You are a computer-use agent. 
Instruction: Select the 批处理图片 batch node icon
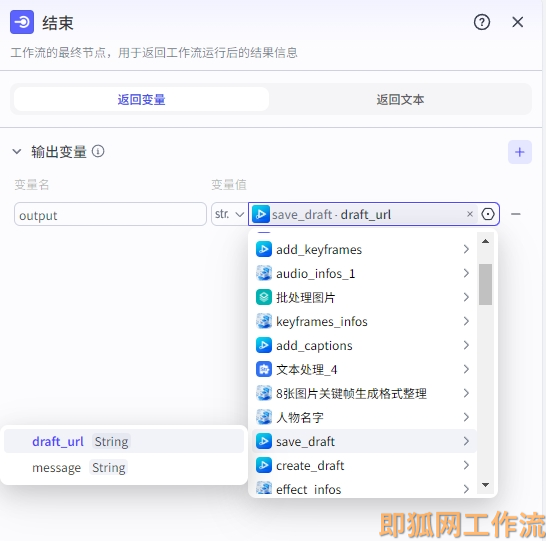[264, 297]
